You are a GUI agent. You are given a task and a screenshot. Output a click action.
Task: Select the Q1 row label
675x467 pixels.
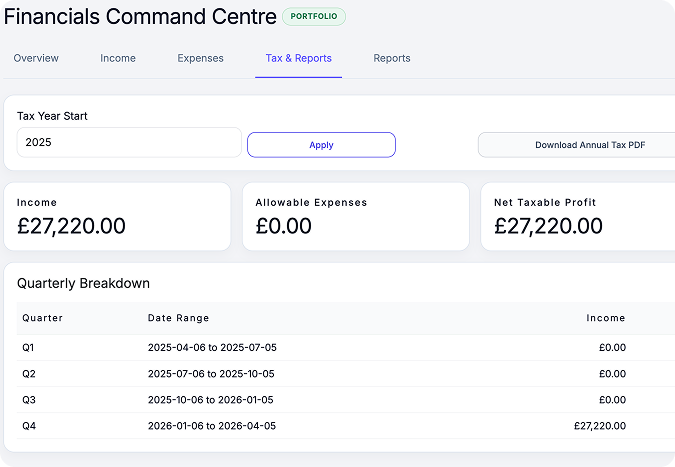[x=28, y=348]
